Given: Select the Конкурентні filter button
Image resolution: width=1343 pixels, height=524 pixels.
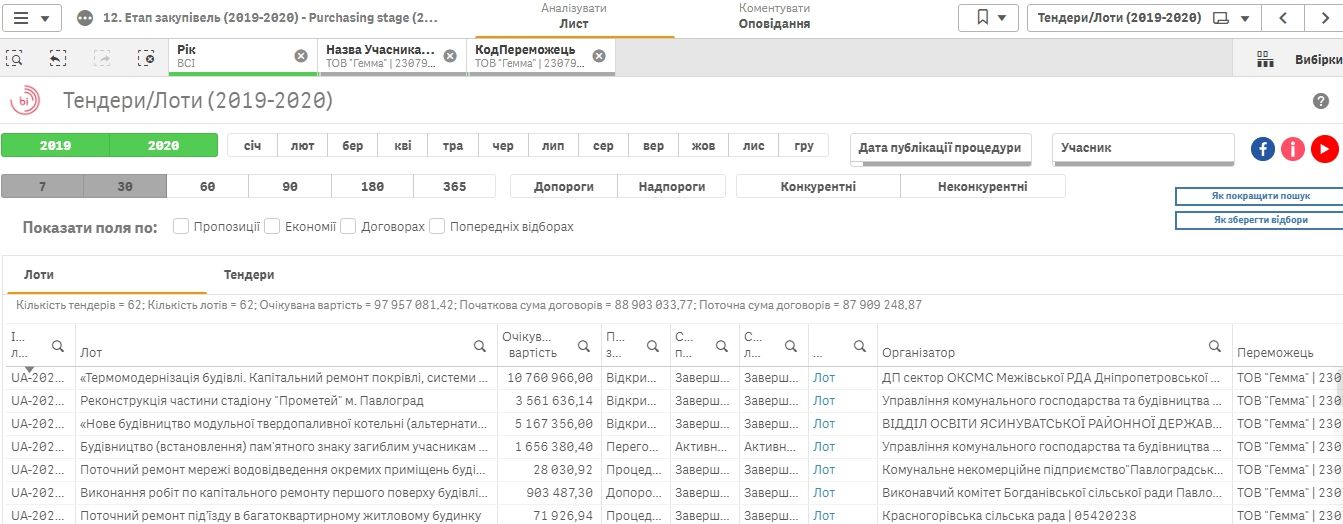Looking at the screenshot, I should 817,187.
